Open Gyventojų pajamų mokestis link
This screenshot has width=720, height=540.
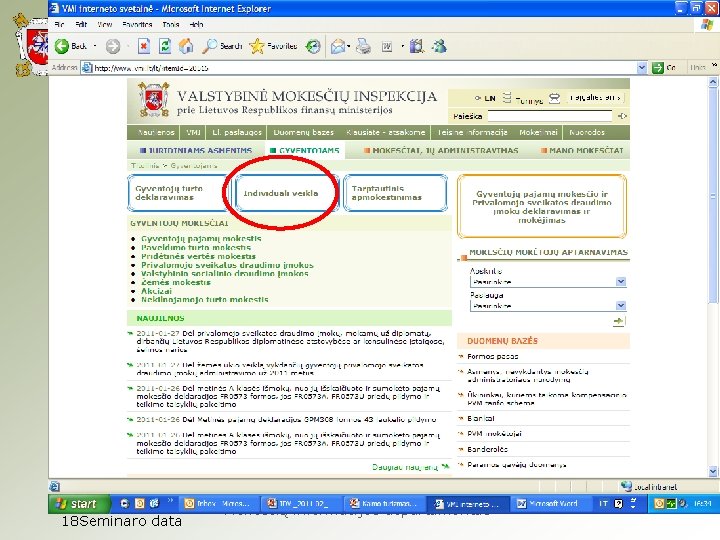click(201, 238)
